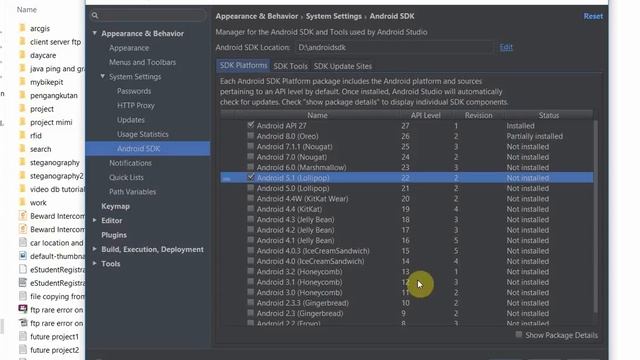Click the default-thumbnail image file icon
Image resolution: width=640 pixels, height=360 pixels.
pos(23,256)
